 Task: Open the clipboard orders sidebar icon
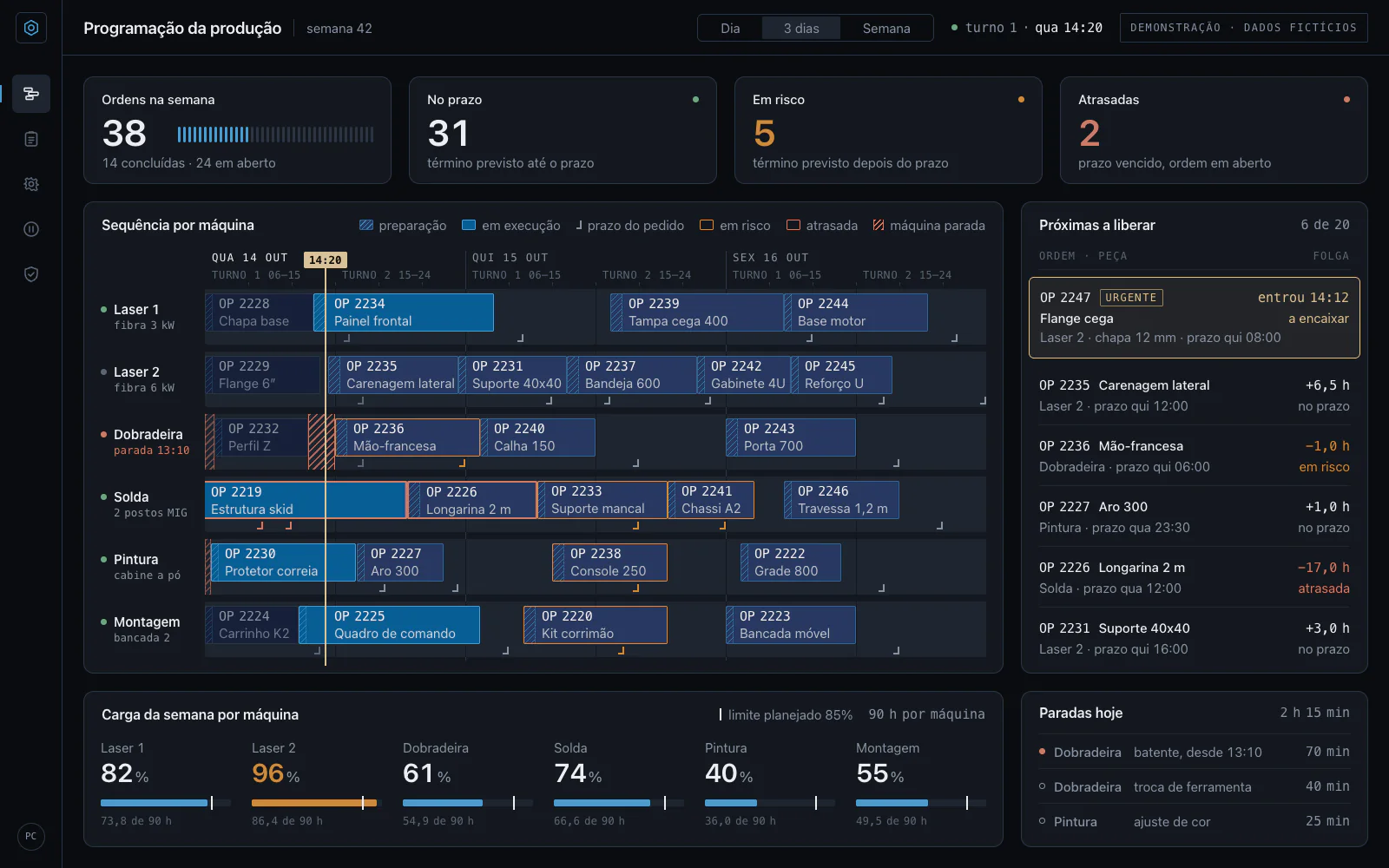point(31,139)
